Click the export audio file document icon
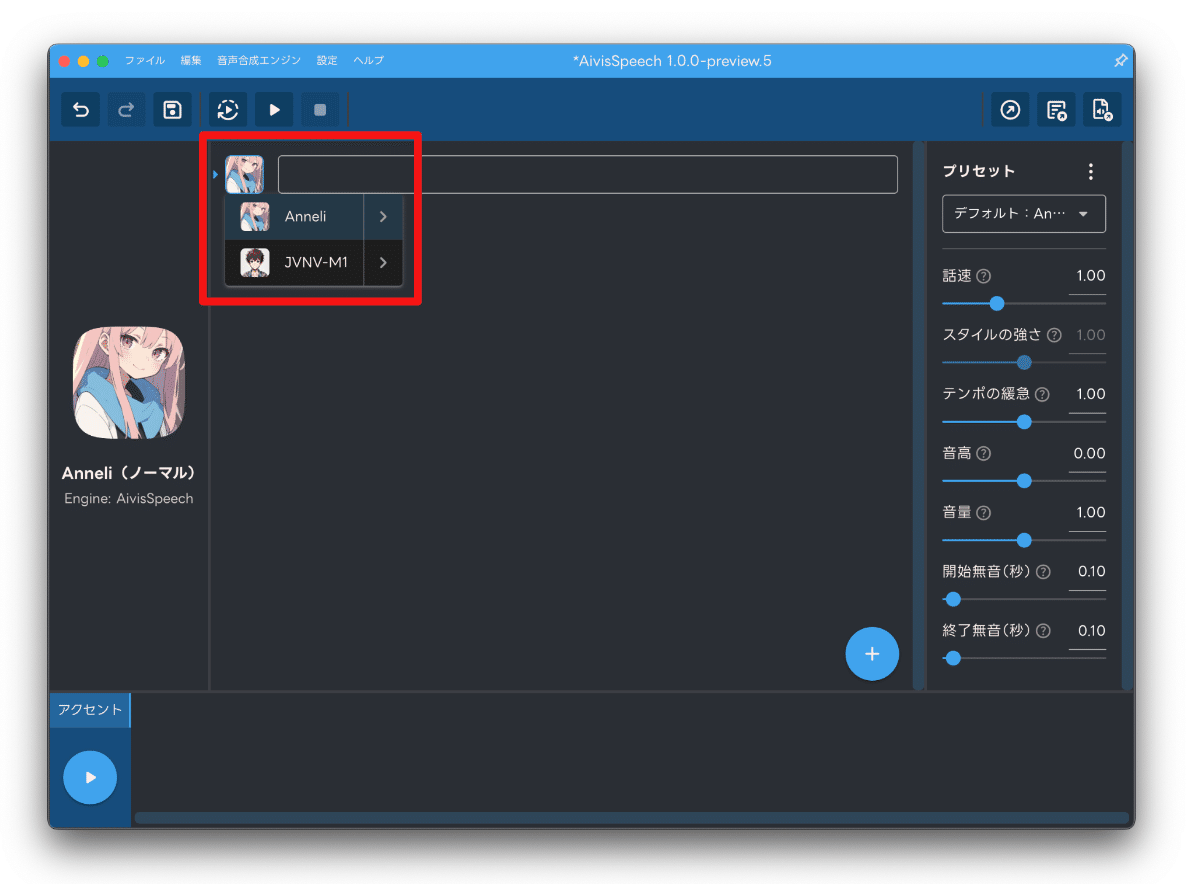1186x884 pixels. coord(1102,110)
